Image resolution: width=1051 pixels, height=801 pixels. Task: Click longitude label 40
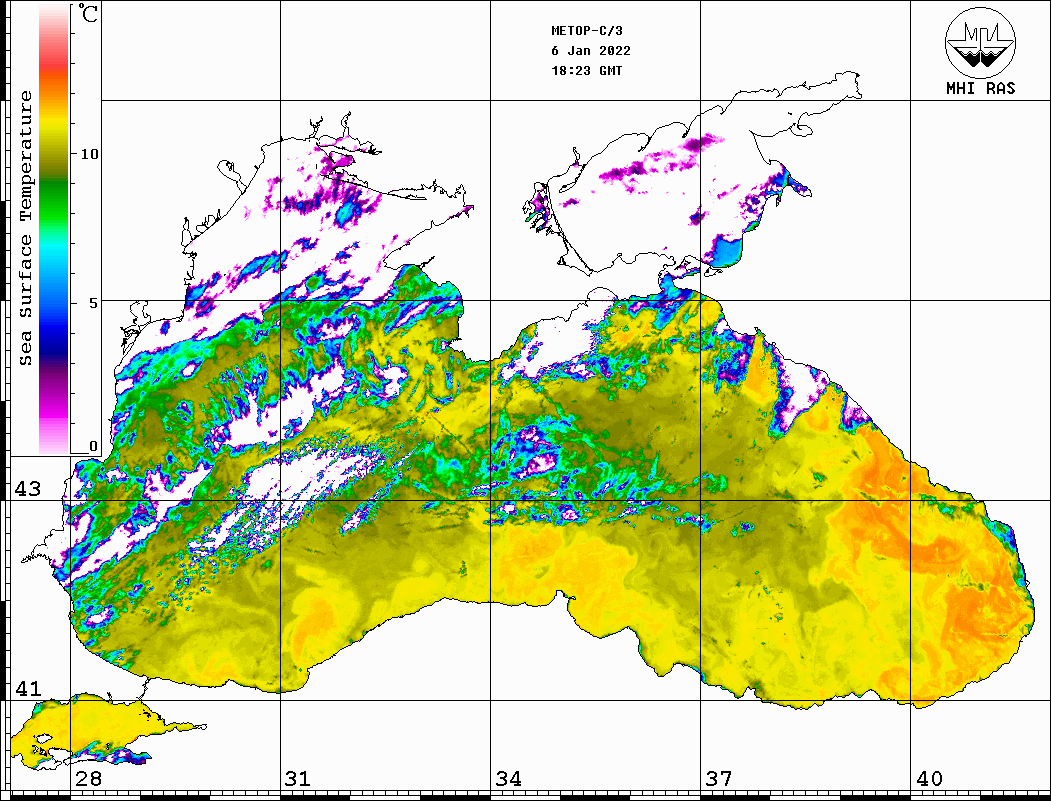tap(929, 779)
